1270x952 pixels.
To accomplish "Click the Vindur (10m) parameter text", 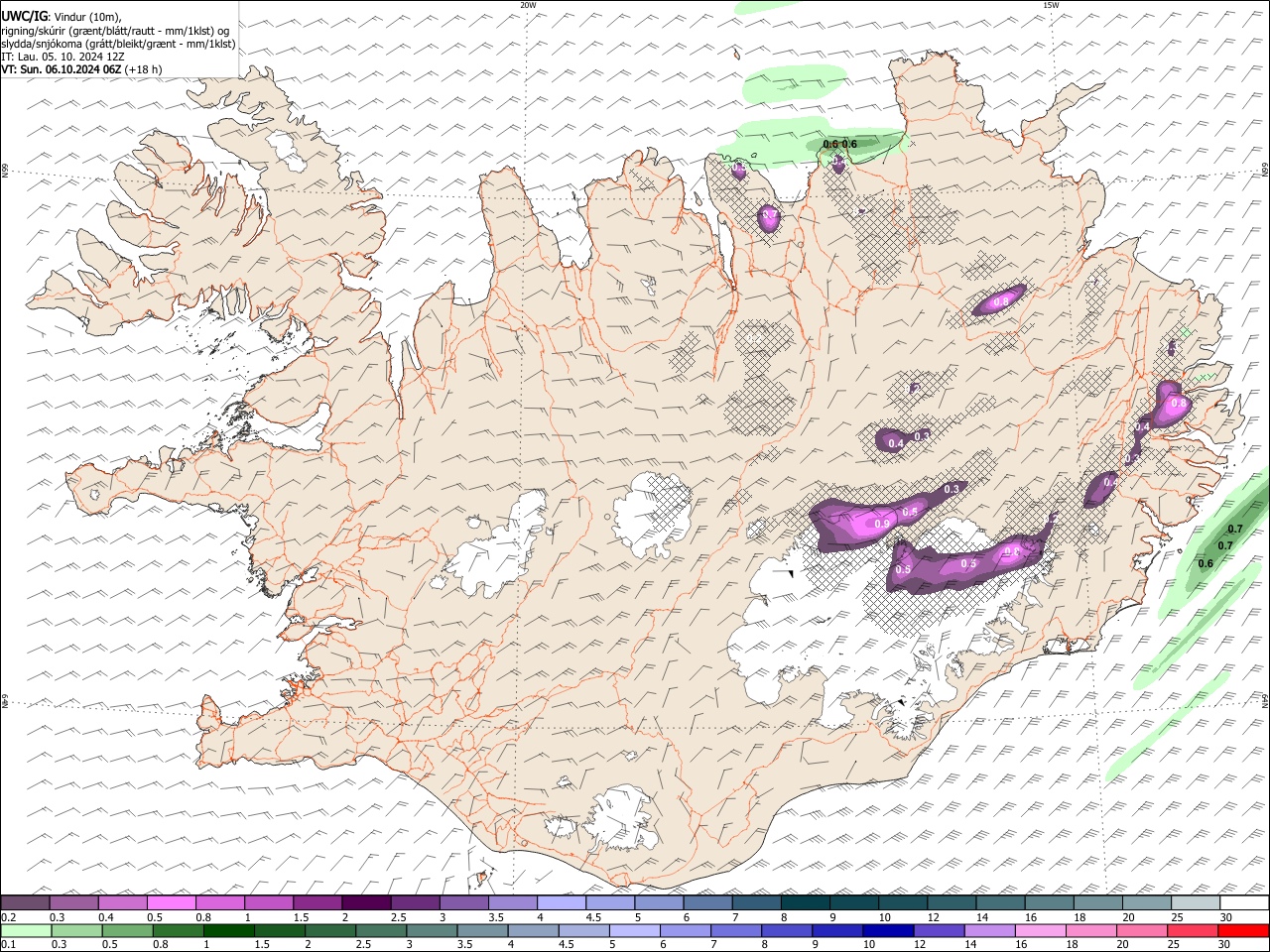I will click(88, 17).
